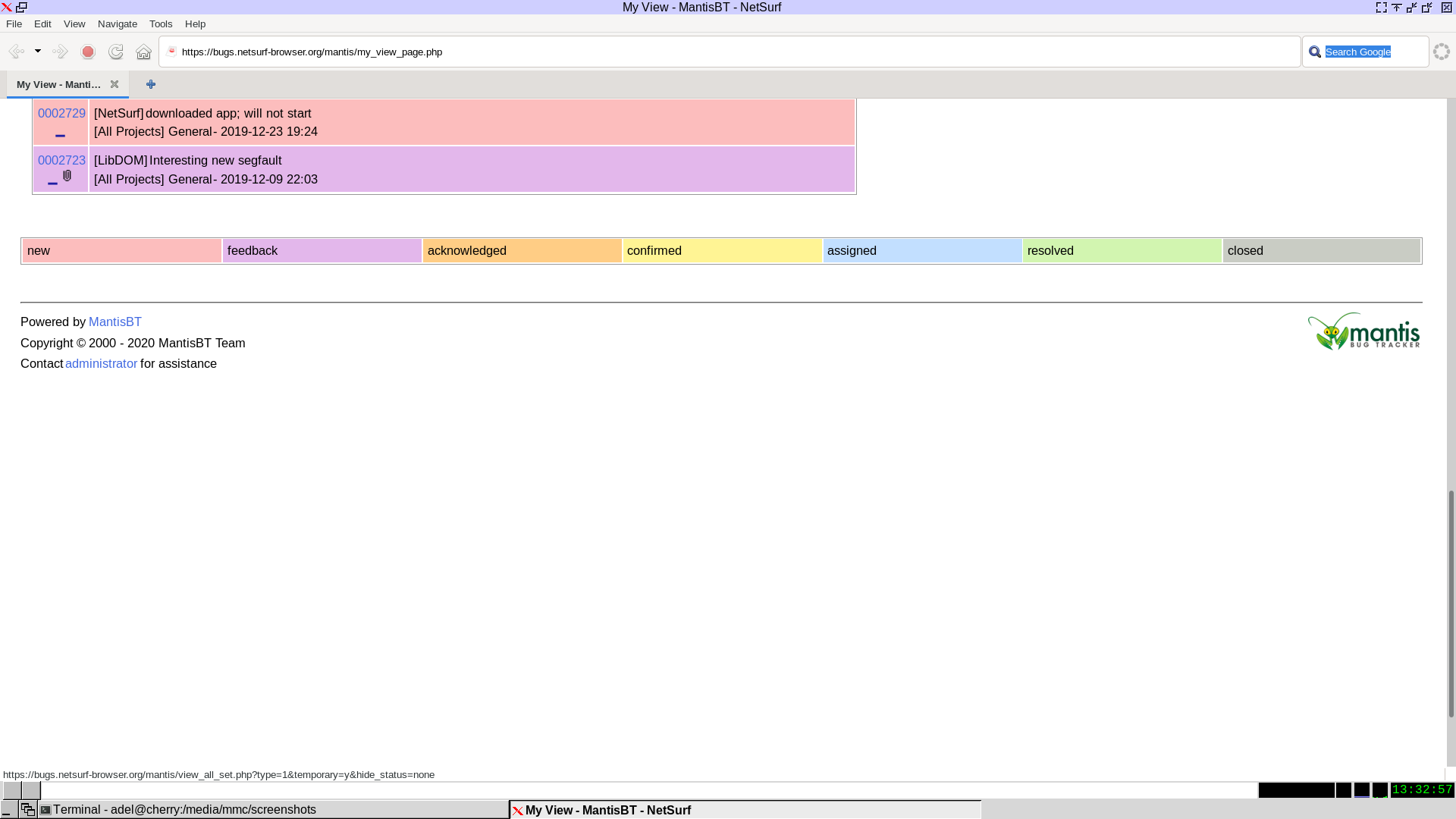This screenshot has width=1456, height=819.
Task: Expand the back history dropdown arrow
Action: [x=38, y=51]
